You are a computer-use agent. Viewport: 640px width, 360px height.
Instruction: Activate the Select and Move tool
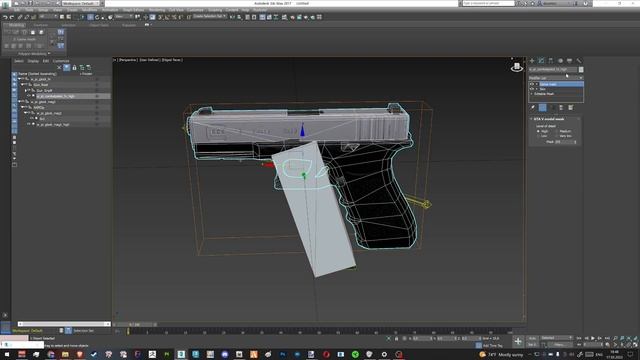(x=90, y=17)
